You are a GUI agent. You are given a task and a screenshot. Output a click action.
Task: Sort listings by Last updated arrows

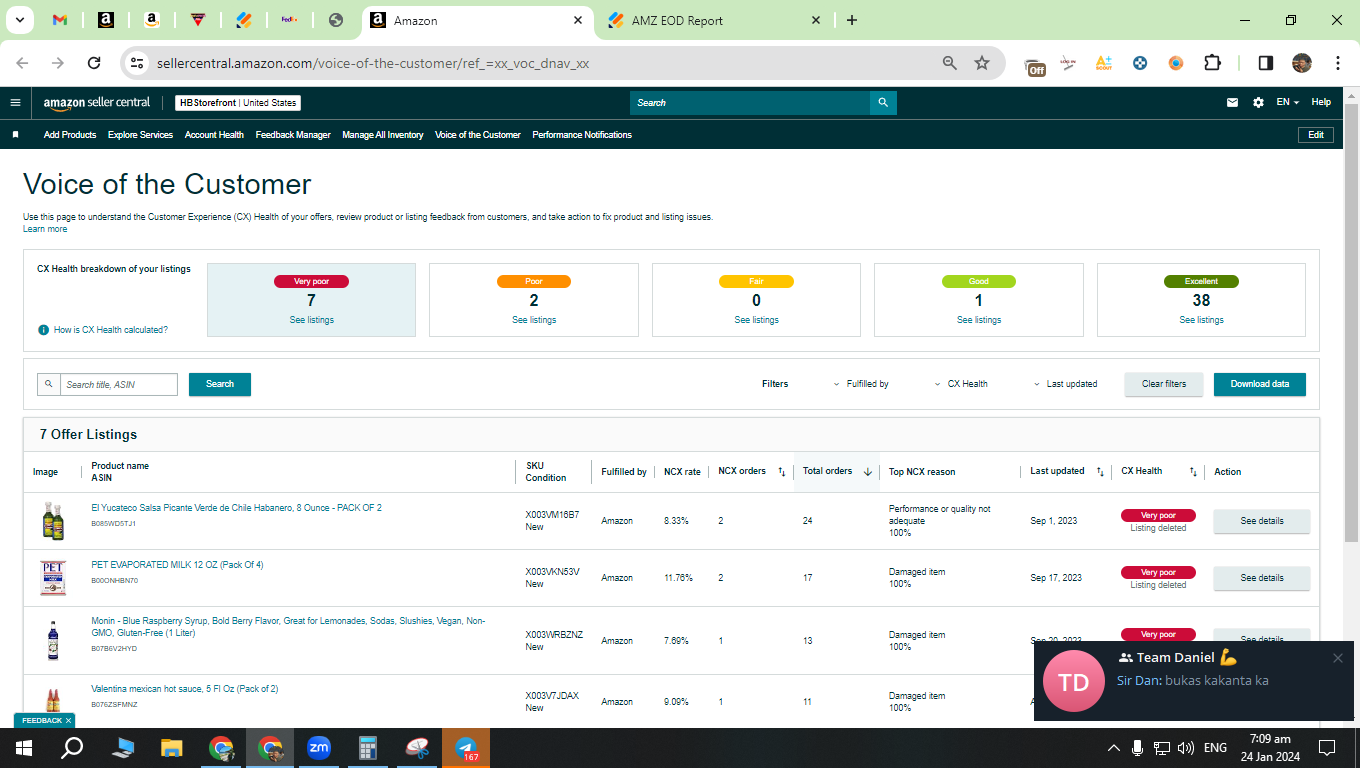coord(1100,472)
